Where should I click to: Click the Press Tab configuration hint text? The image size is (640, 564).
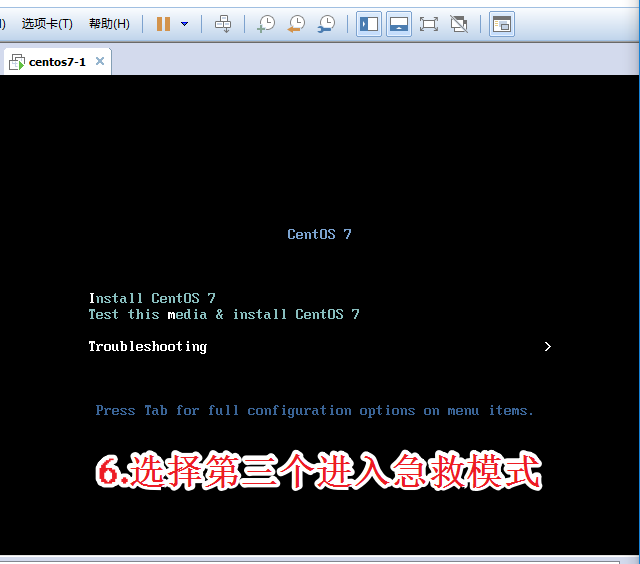[x=314, y=411]
